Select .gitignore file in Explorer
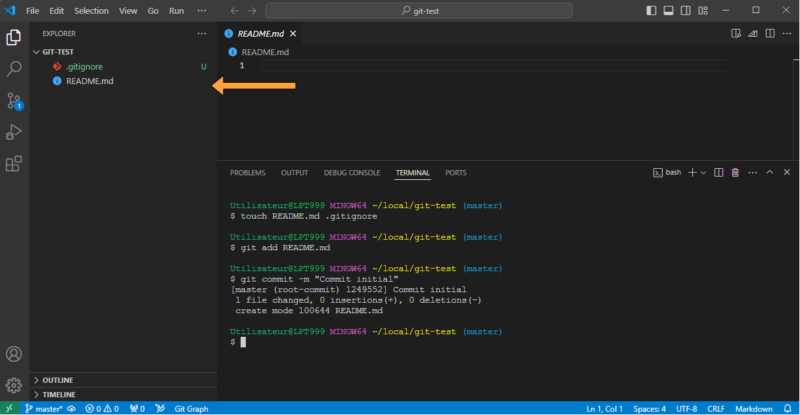This screenshot has height=415, width=800. pos(84,66)
